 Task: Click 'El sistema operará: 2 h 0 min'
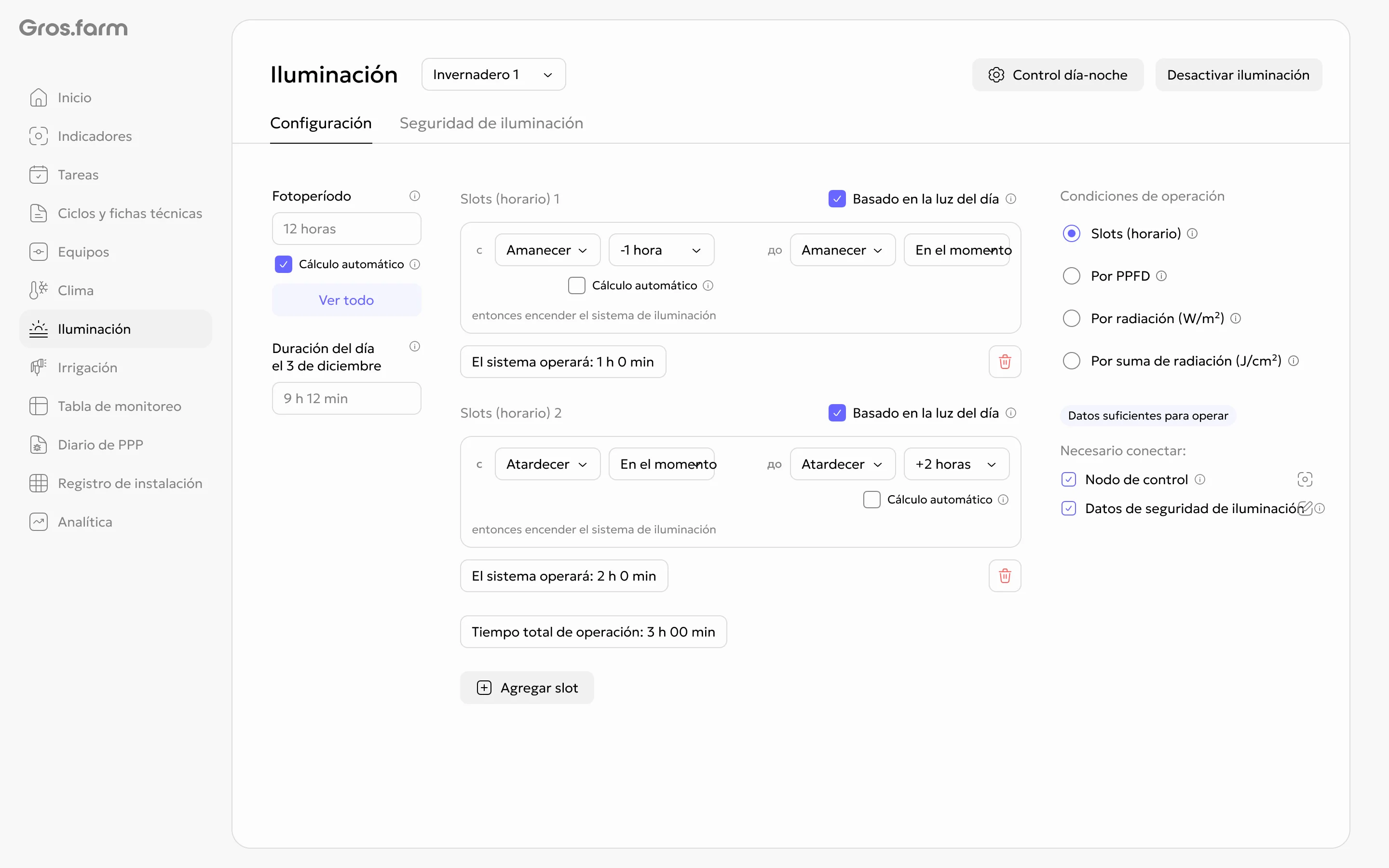[x=564, y=576]
